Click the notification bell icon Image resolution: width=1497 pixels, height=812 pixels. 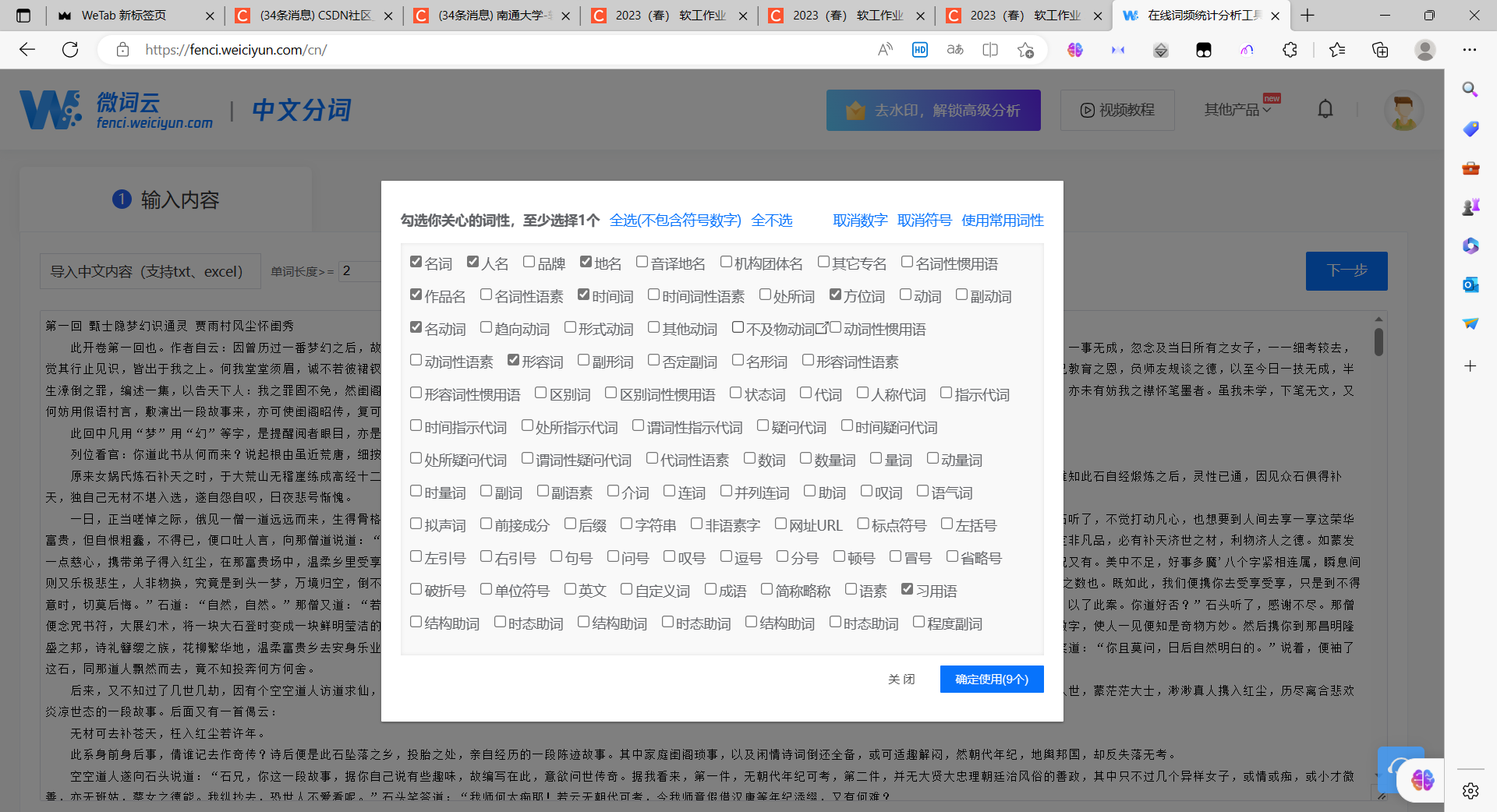pyautogui.click(x=1325, y=109)
